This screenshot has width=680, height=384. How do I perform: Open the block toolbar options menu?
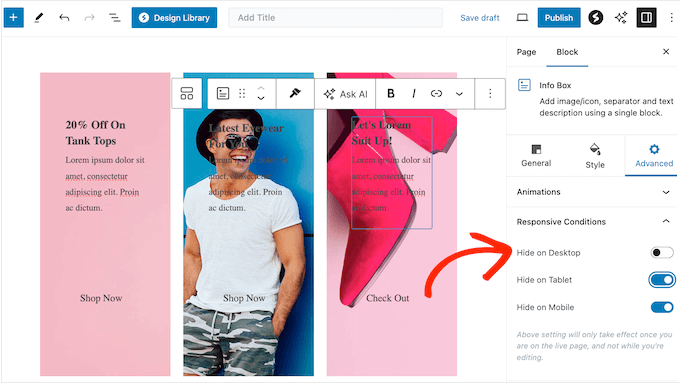[490, 93]
